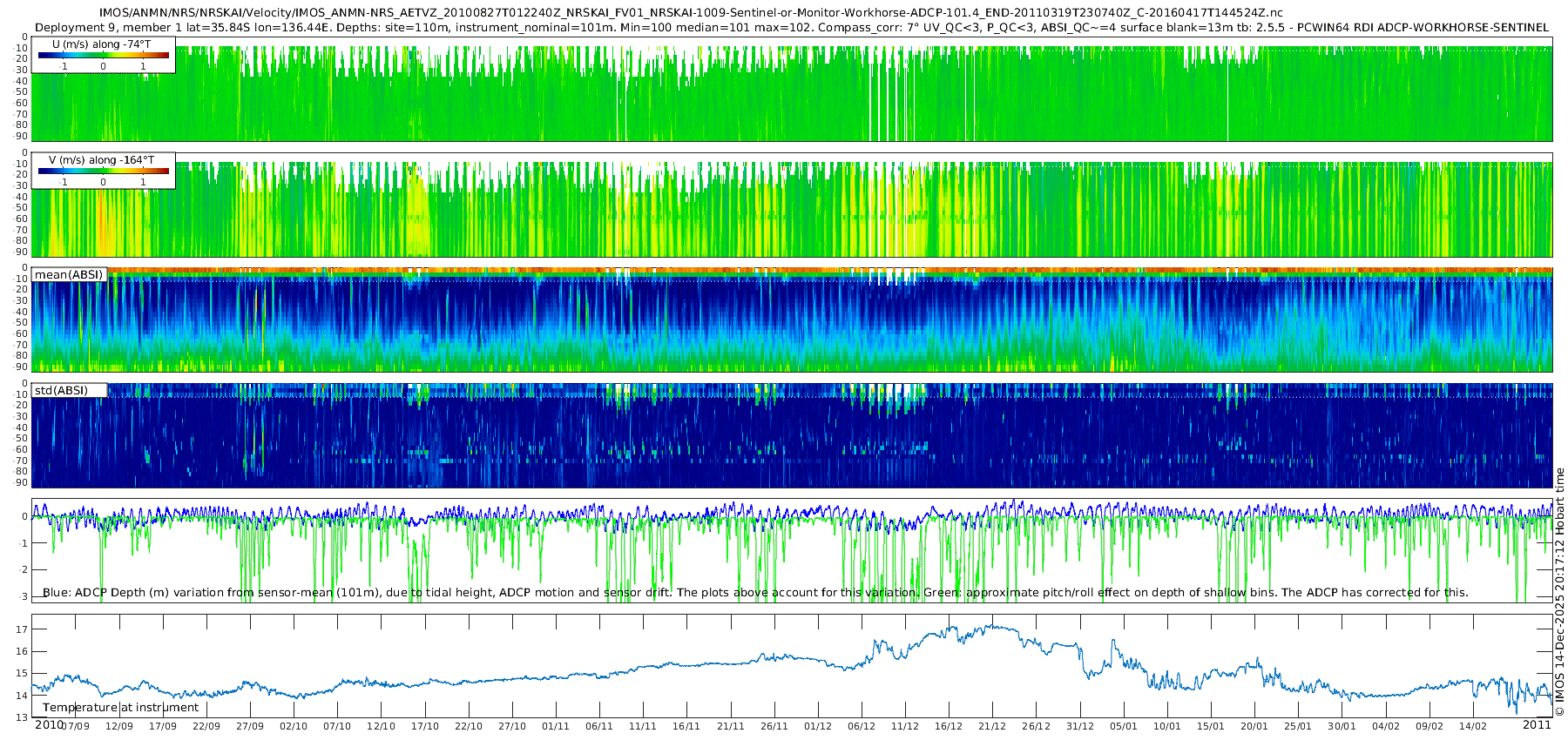Click the '26/12' date tick
Screen dimensions: 1568x740
1036,726
